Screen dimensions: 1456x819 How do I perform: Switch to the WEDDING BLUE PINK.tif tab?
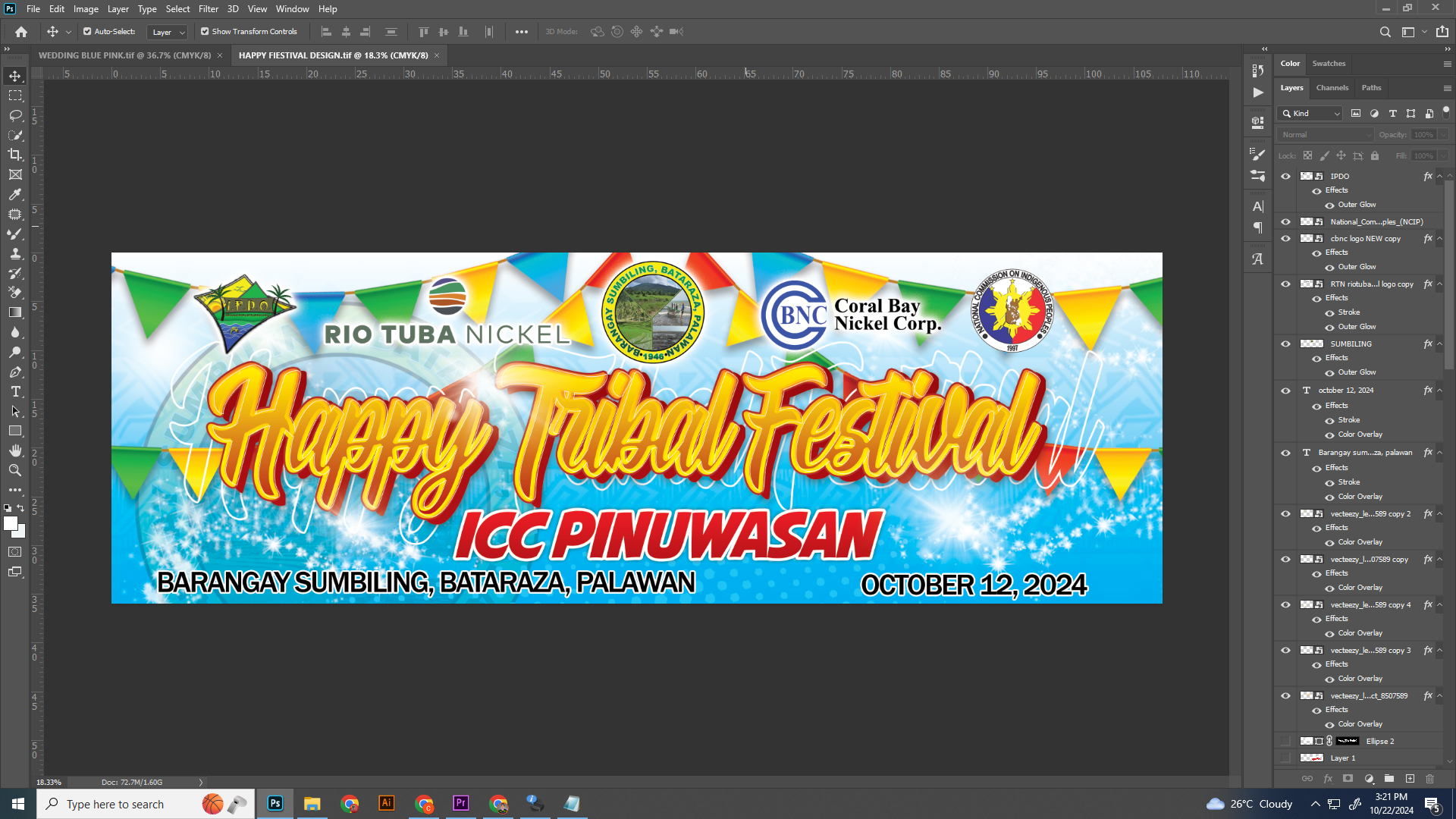125,55
